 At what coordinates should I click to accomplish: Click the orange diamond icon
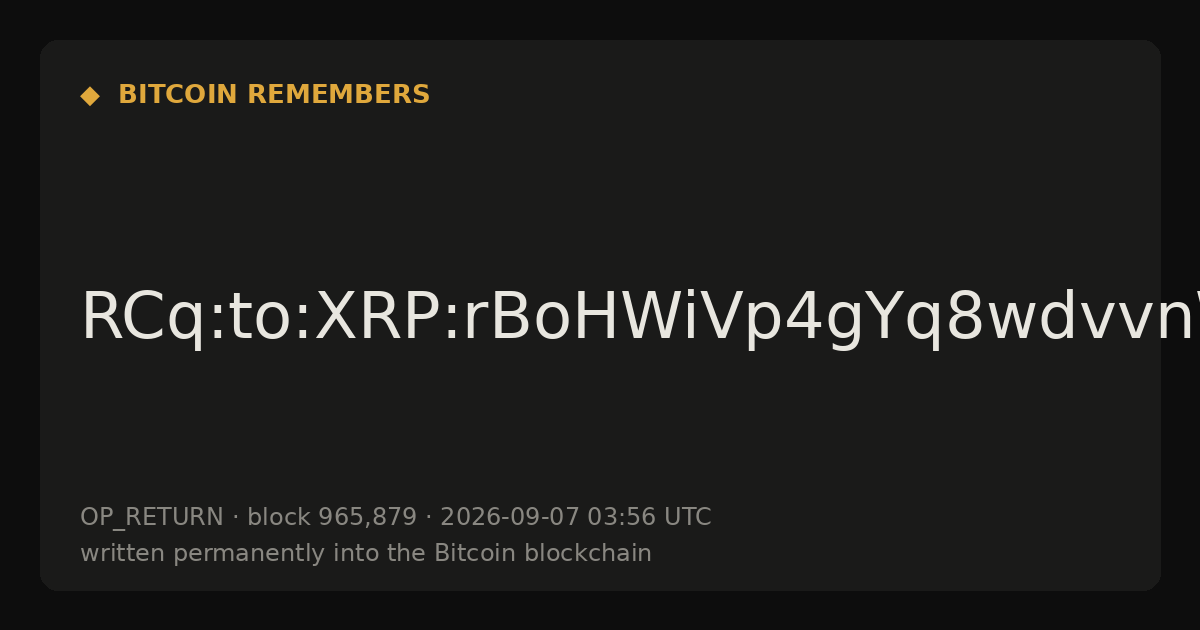point(90,96)
